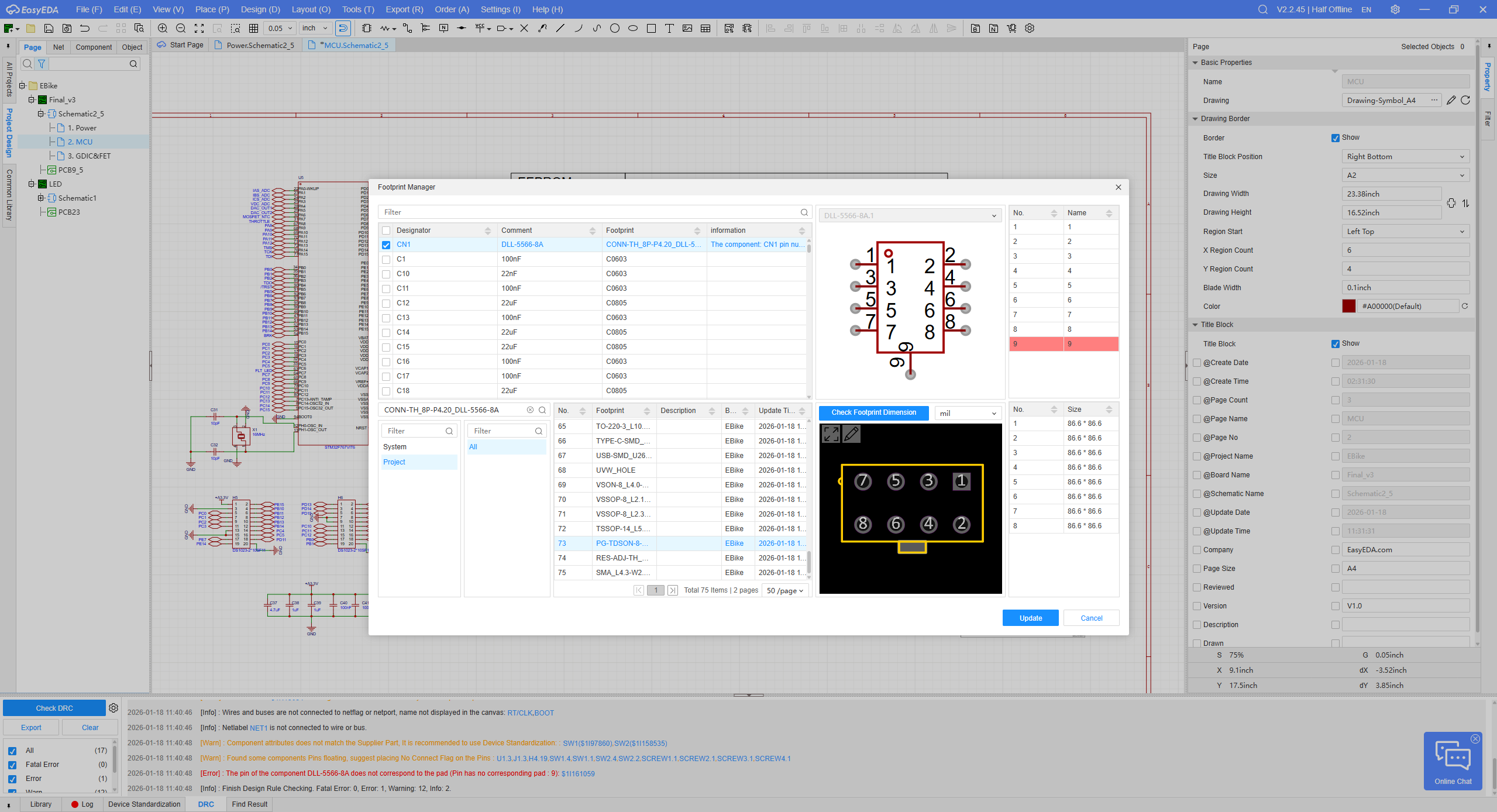This screenshot has width=1497, height=812.
Task: Click the Zoom In magnifier icon
Action: tap(163, 28)
